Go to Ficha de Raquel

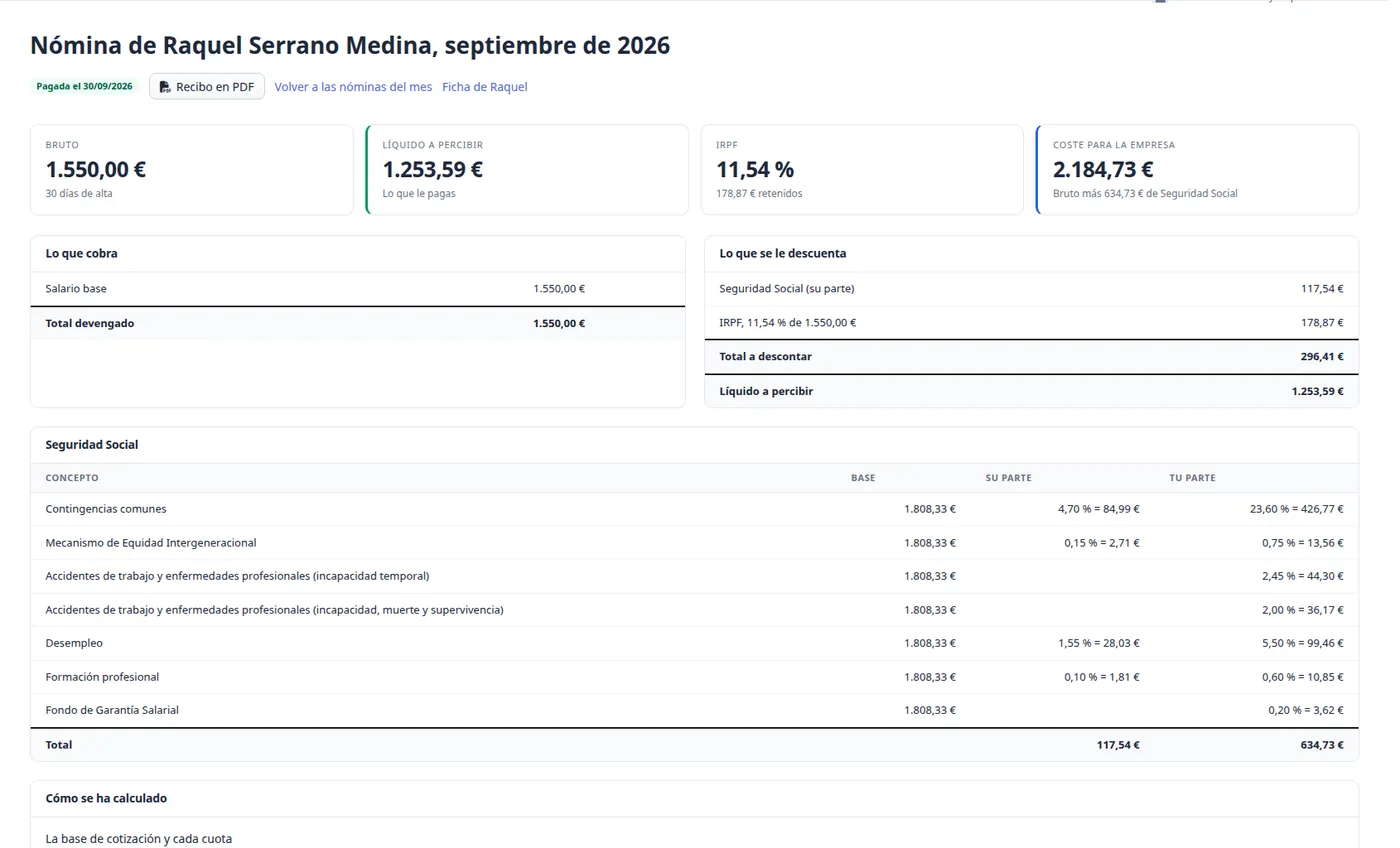click(484, 87)
